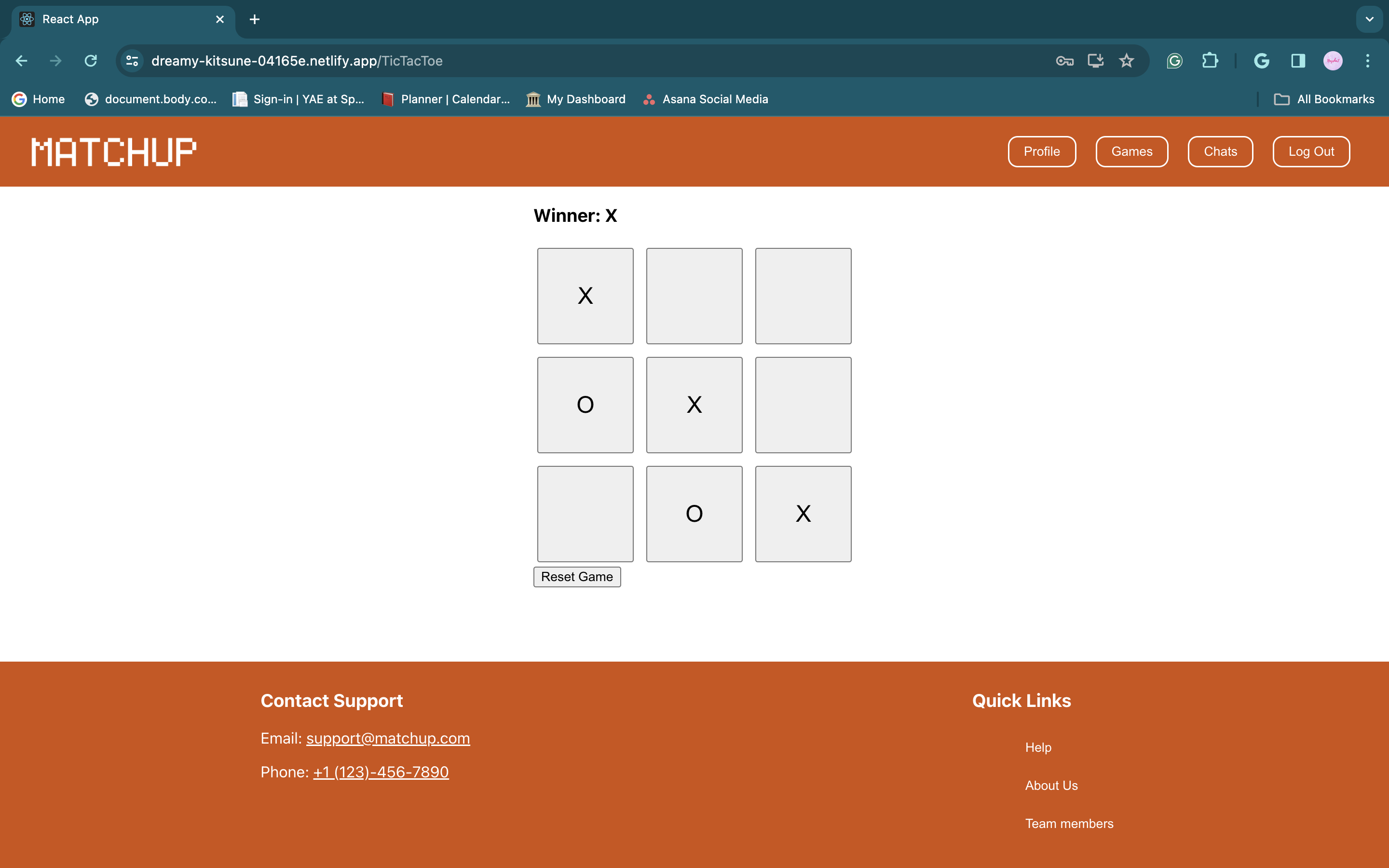Open a new browser tab
Image resolution: width=1389 pixels, height=868 pixels.
(x=254, y=19)
